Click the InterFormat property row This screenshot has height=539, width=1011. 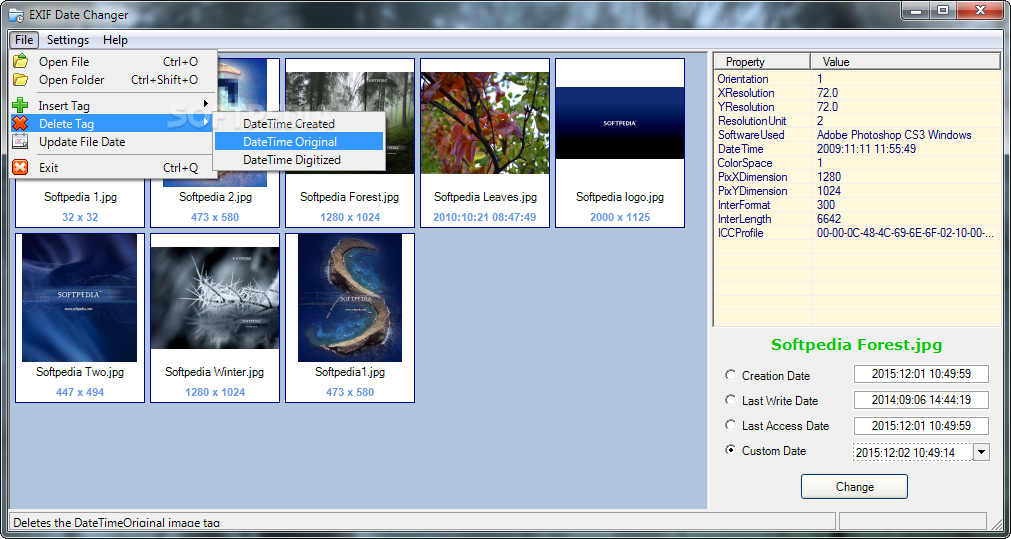858,205
